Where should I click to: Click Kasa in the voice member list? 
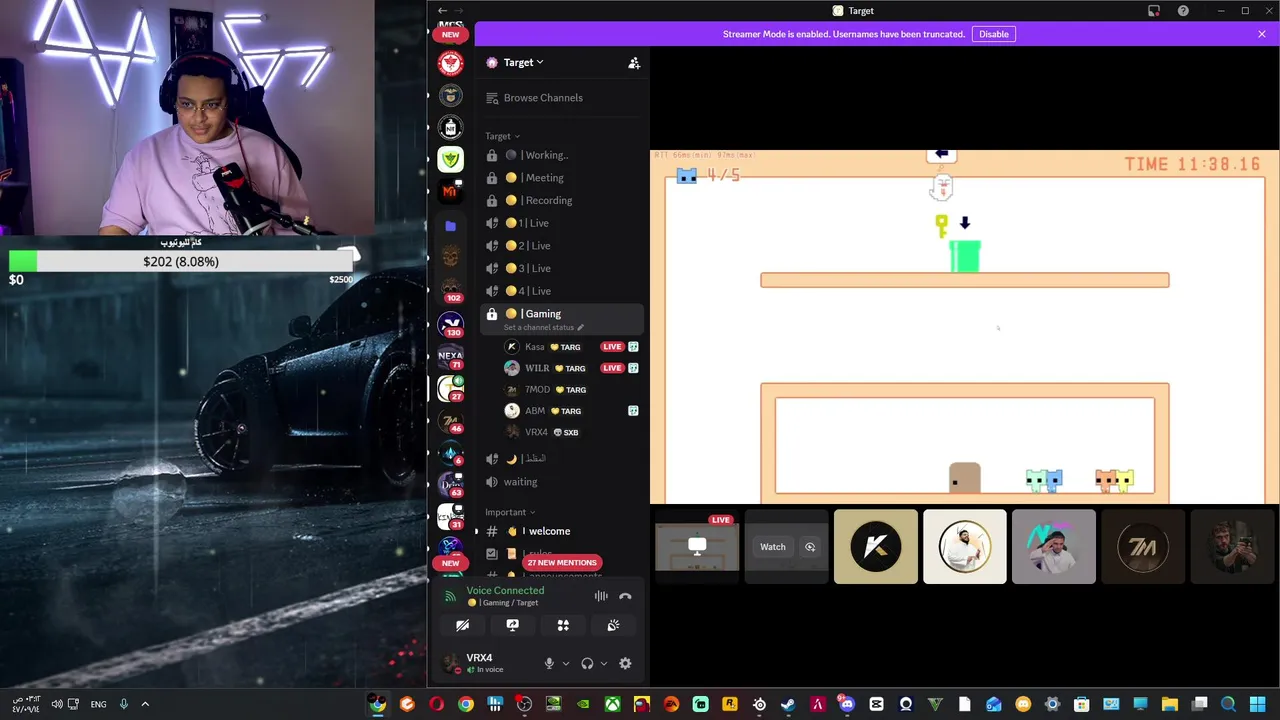coord(570,347)
